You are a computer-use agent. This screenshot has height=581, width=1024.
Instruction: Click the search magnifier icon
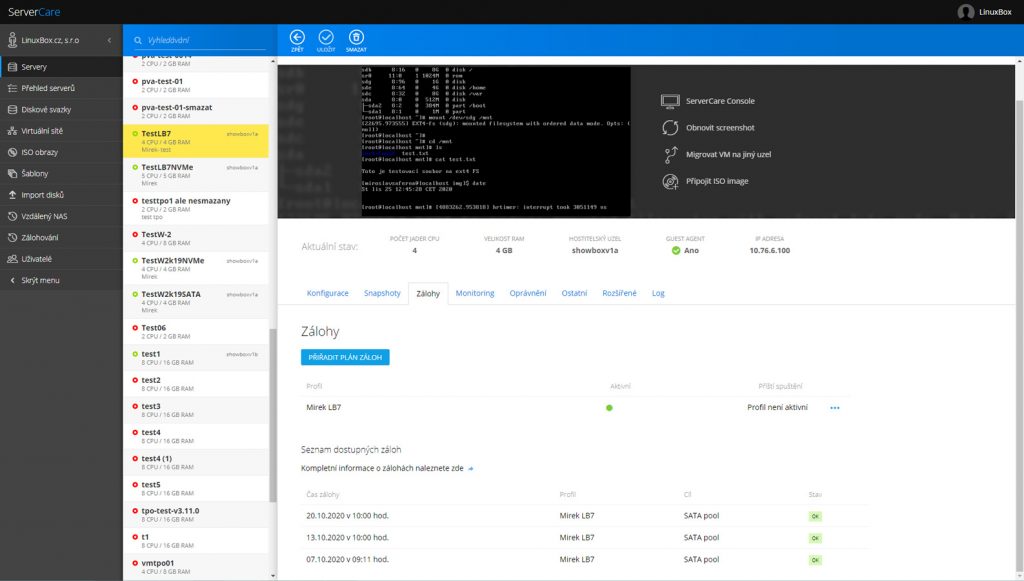(x=138, y=40)
